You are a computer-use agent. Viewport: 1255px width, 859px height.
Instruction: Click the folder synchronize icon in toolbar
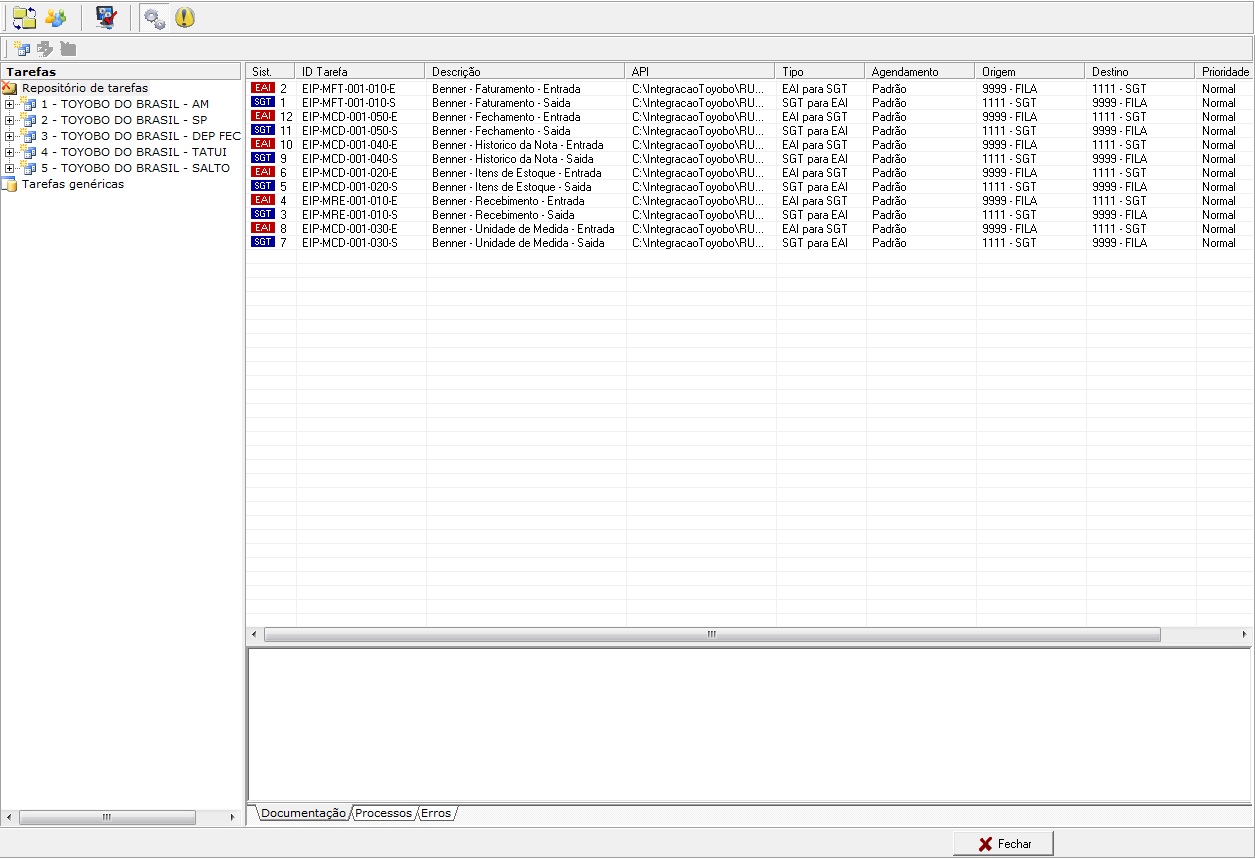(24, 17)
